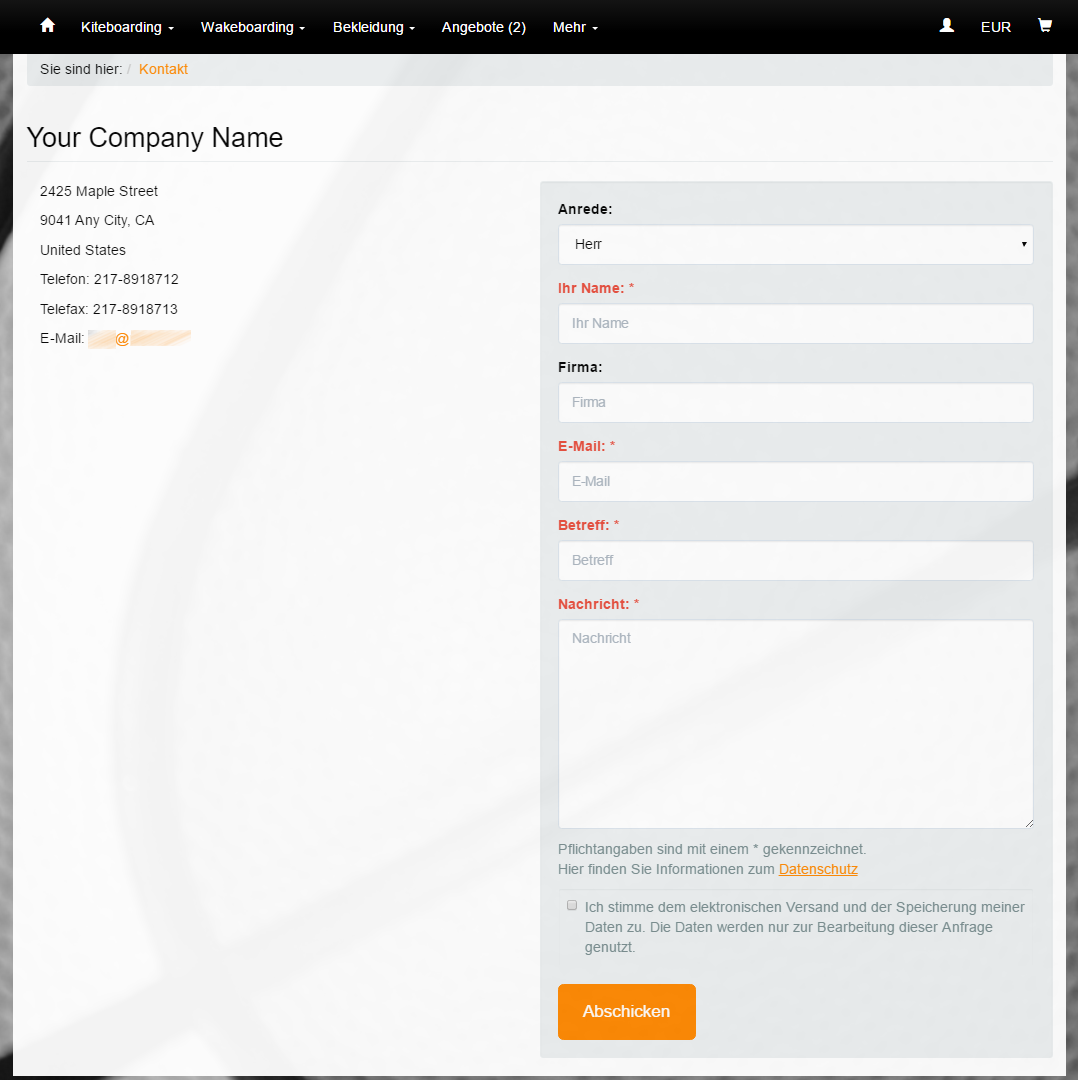The height and width of the screenshot is (1080, 1078).
Task: Focus the Ihr Name input field
Action: click(796, 324)
